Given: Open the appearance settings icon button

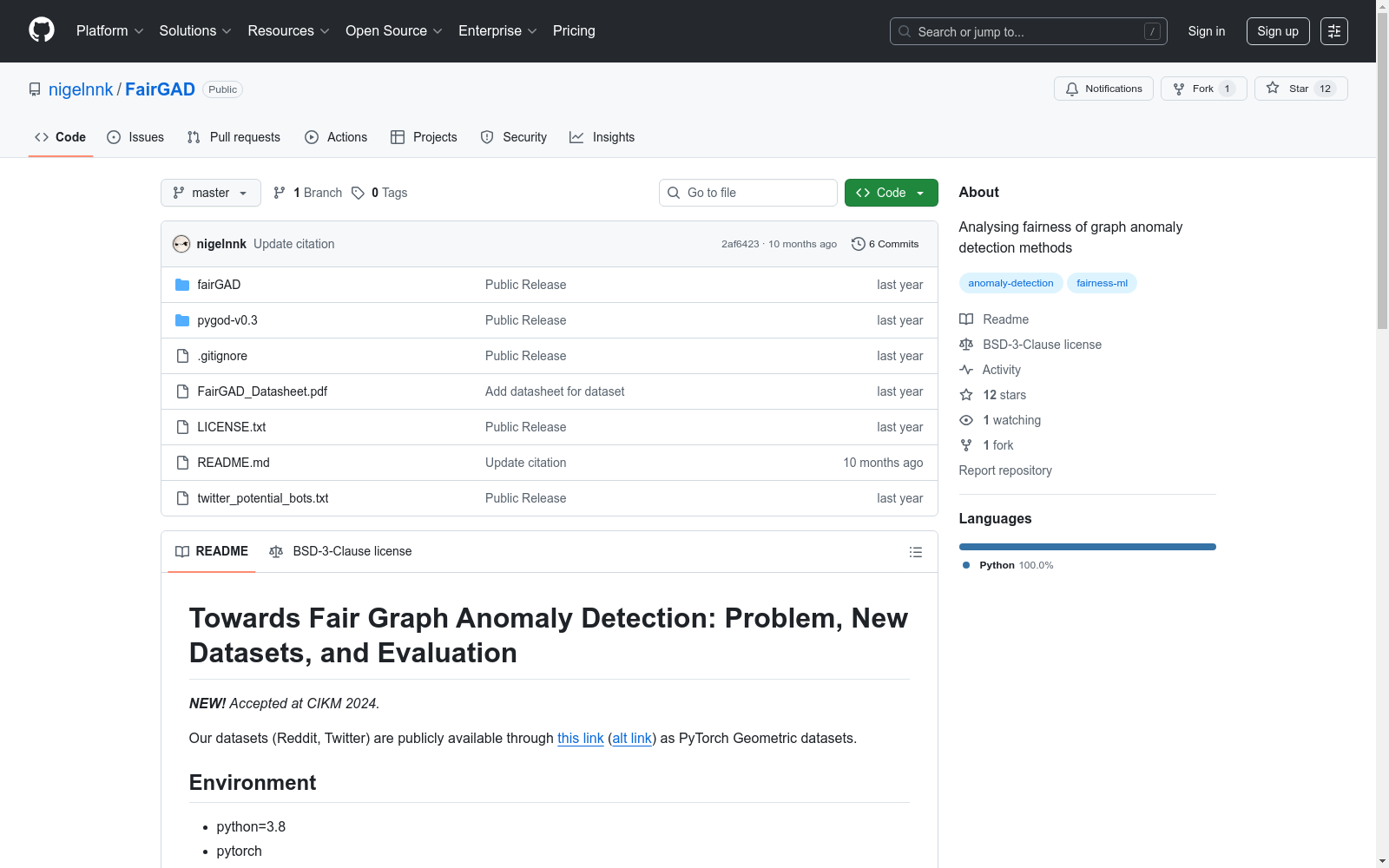Looking at the screenshot, I should (1334, 31).
